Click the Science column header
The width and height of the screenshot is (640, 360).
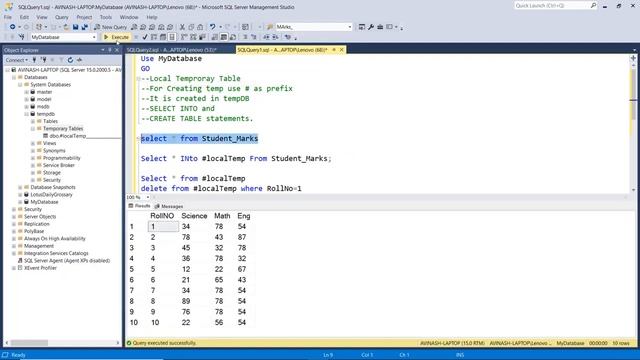coord(194,216)
